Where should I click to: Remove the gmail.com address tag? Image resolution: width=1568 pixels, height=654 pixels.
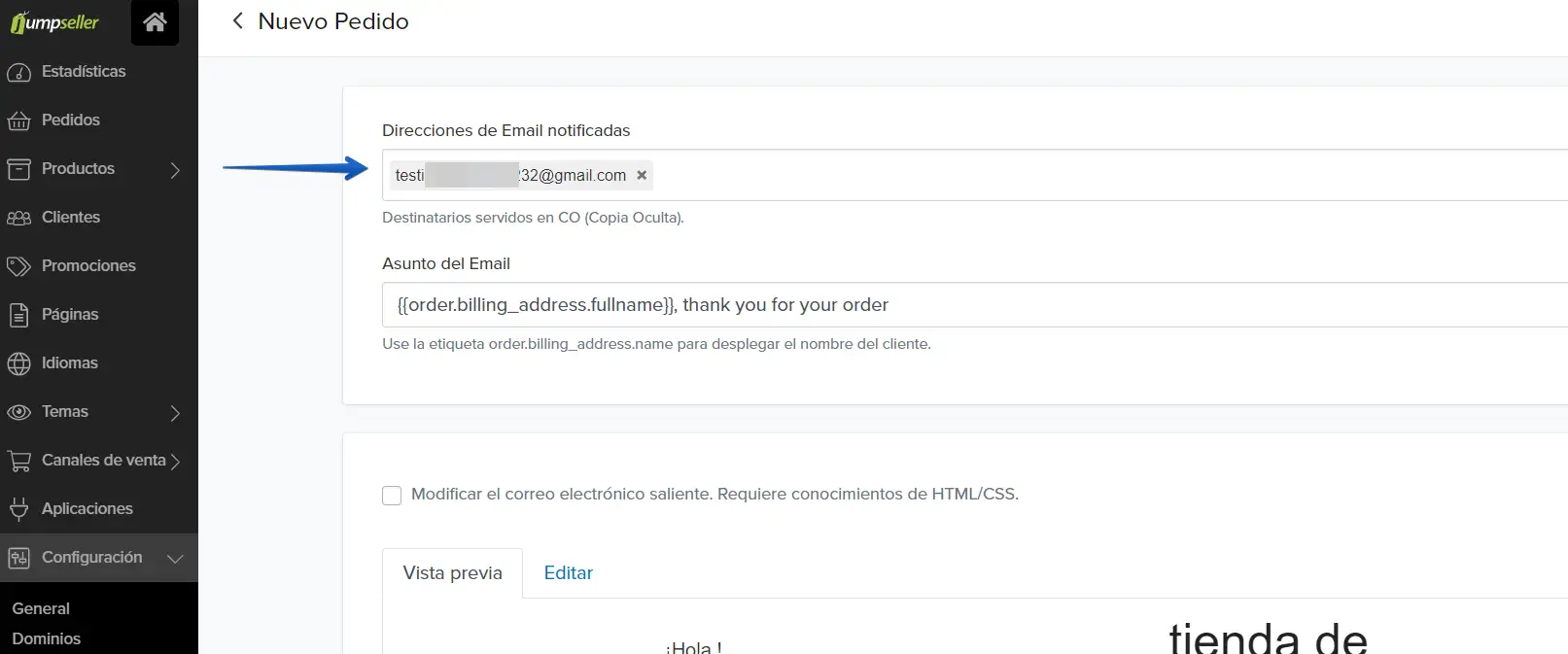(642, 176)
